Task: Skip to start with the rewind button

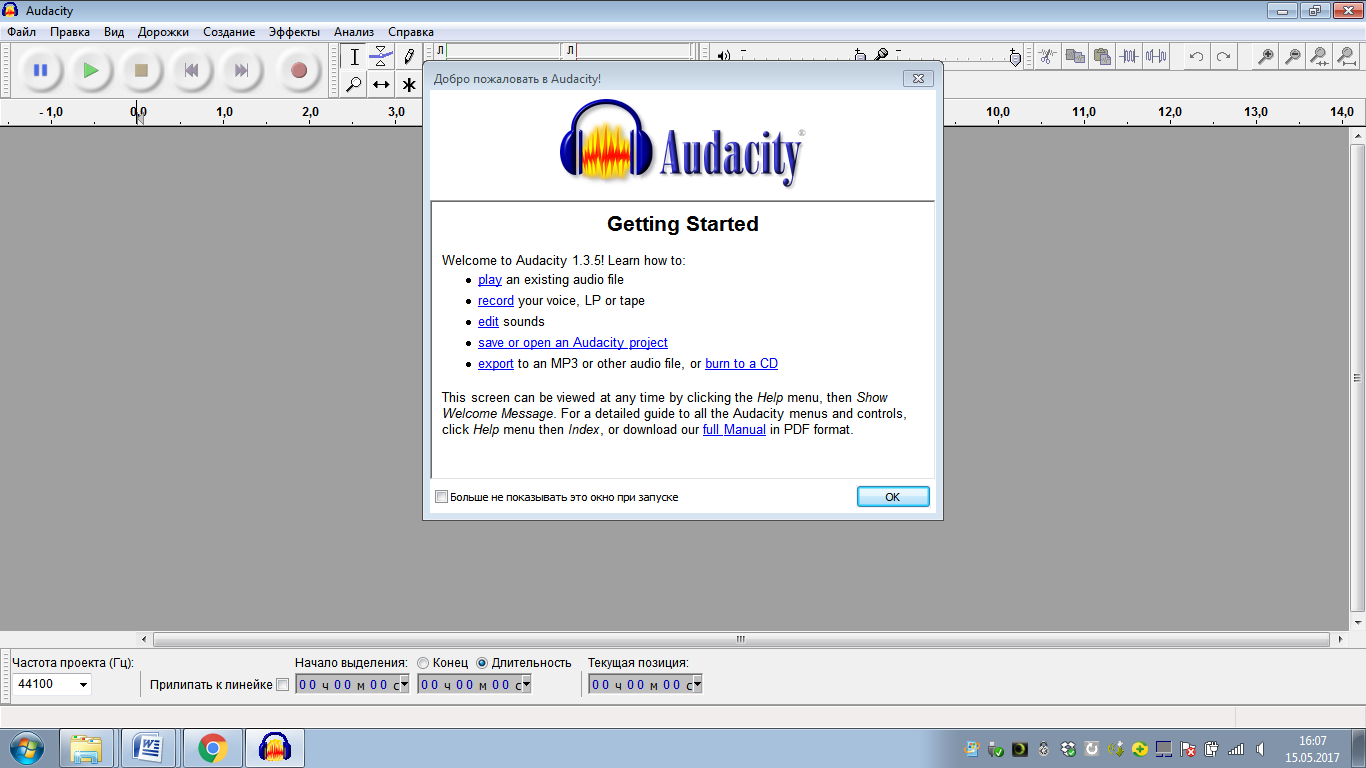Action: click(191, 70)
